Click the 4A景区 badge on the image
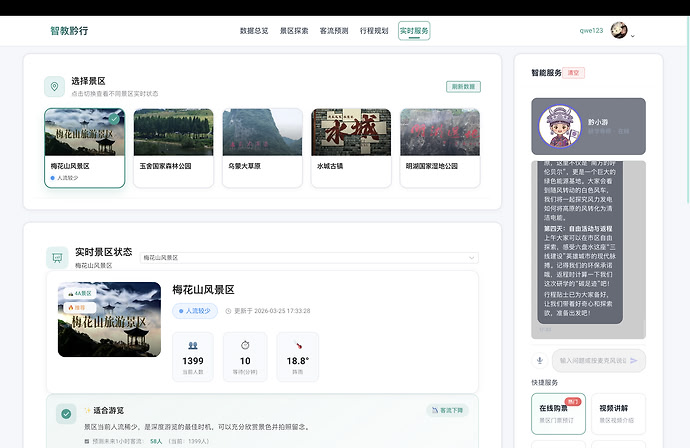The width and height of the screenshot is (690, 448). tap(80, 293)
